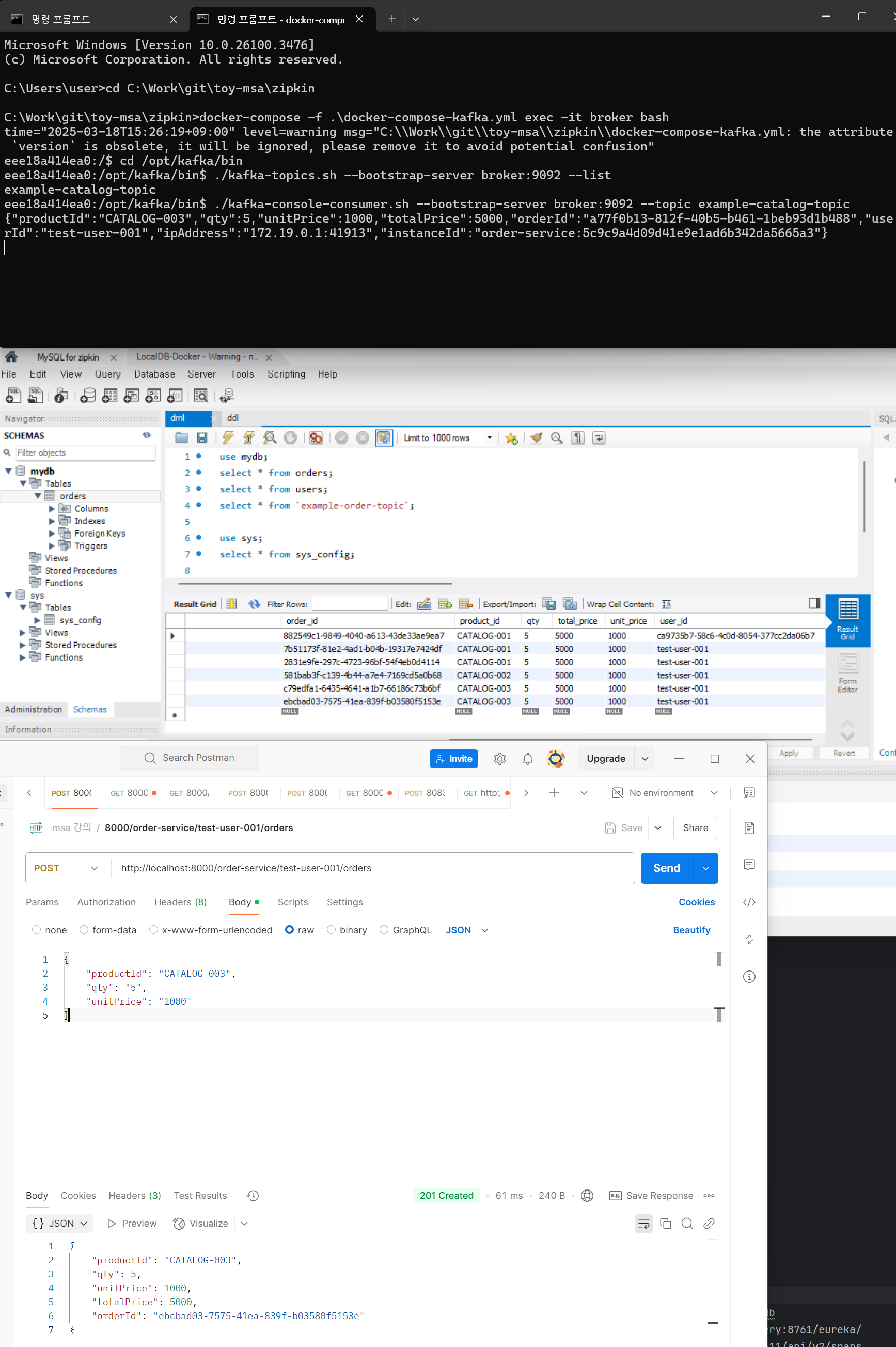Select the 'none' body type radio button
Screen dimensions: 896x1347
[x=37, y=929]
